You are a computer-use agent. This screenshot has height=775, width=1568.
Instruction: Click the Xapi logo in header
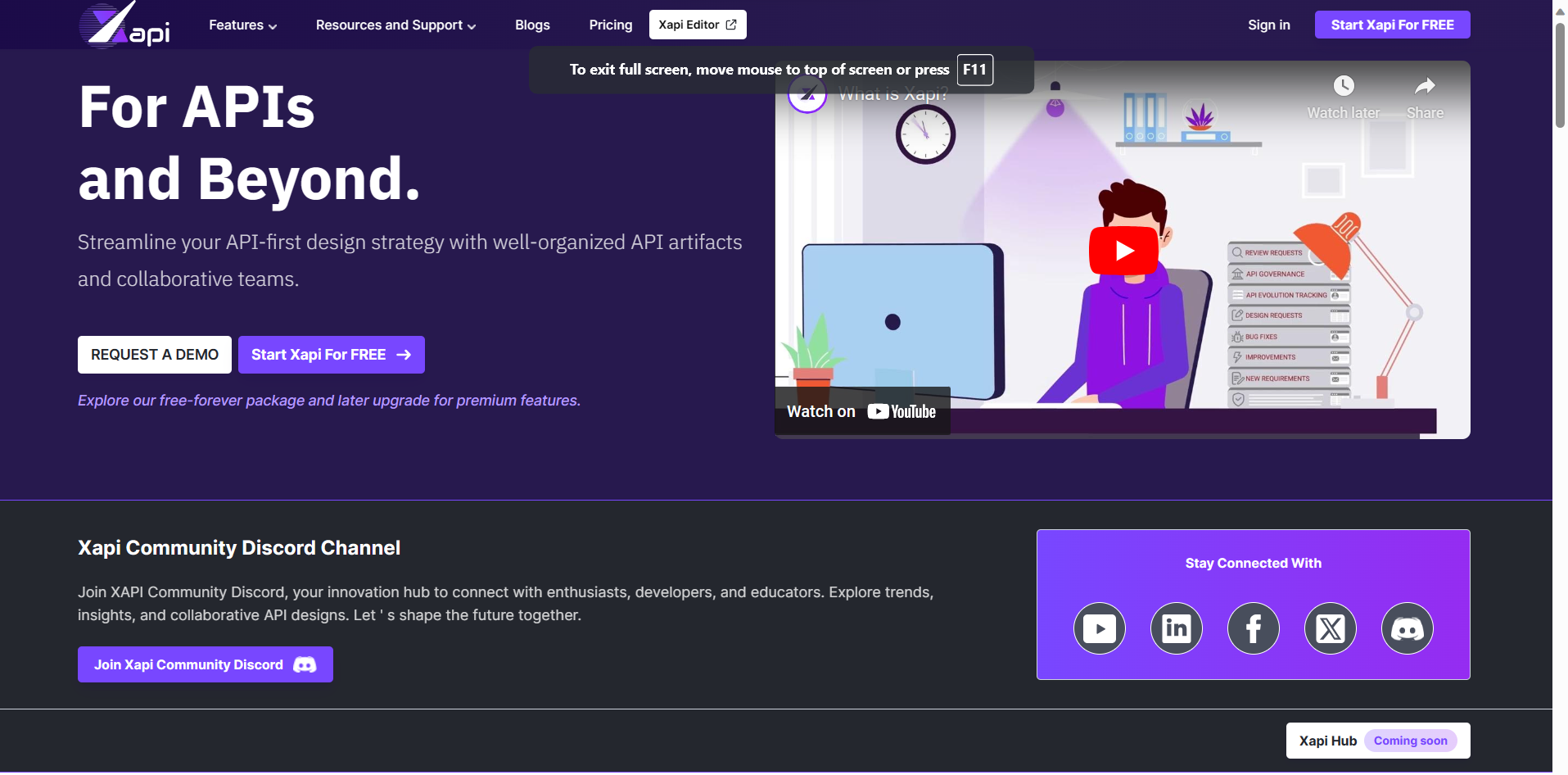[124, 25]
